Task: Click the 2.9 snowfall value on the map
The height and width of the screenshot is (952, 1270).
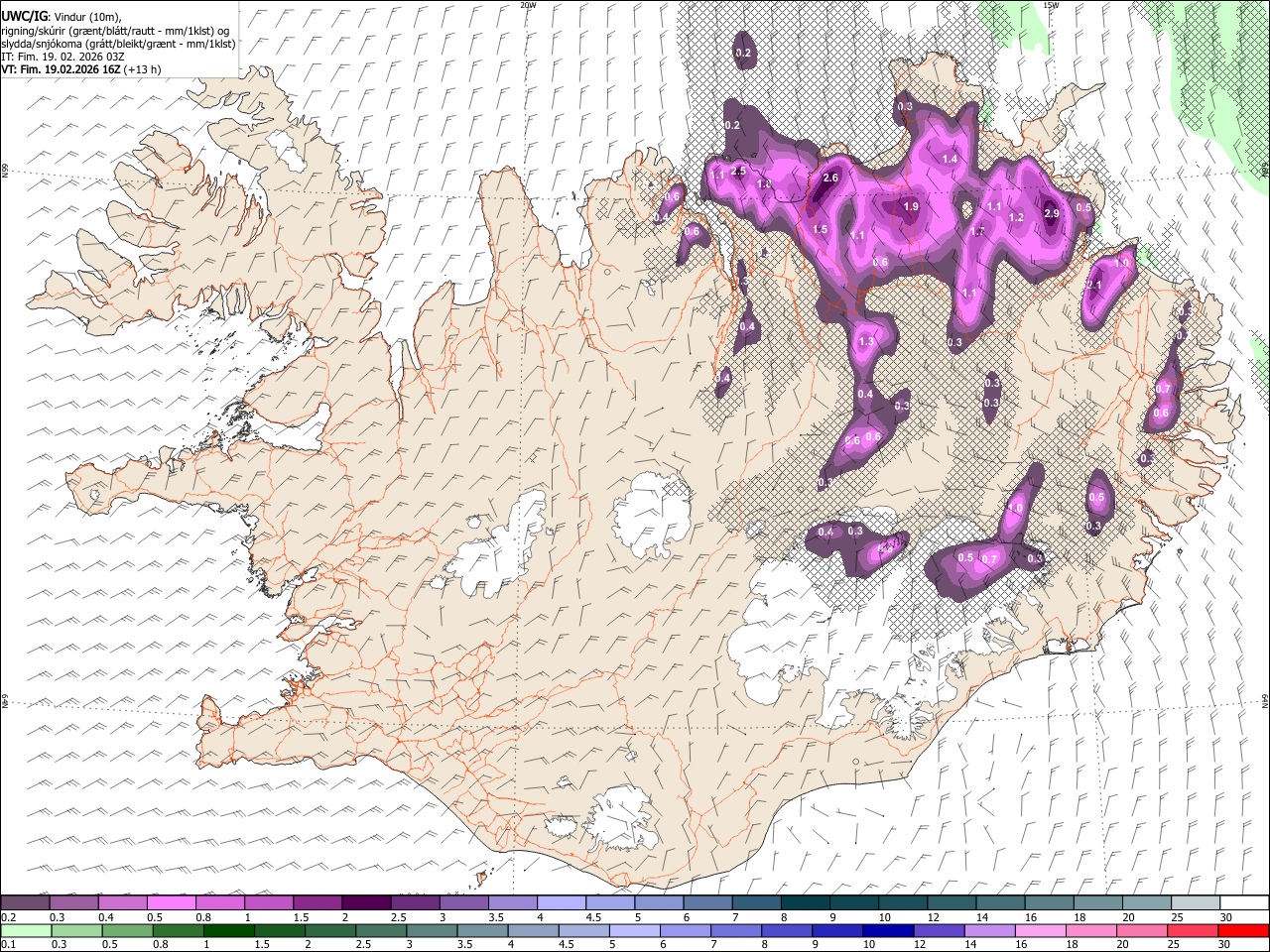Action: (1053, 213)
